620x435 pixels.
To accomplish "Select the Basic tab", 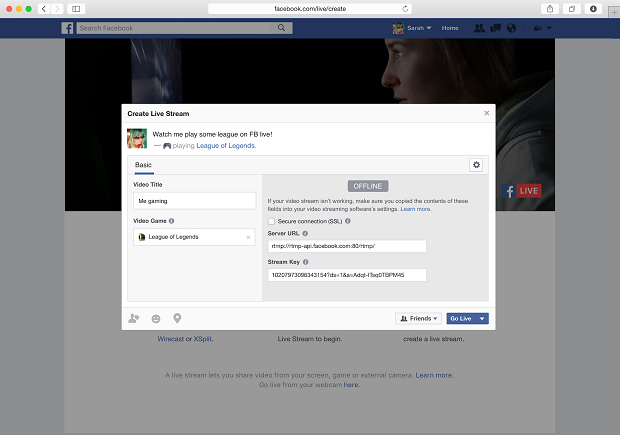I will (x=144, y=165).
